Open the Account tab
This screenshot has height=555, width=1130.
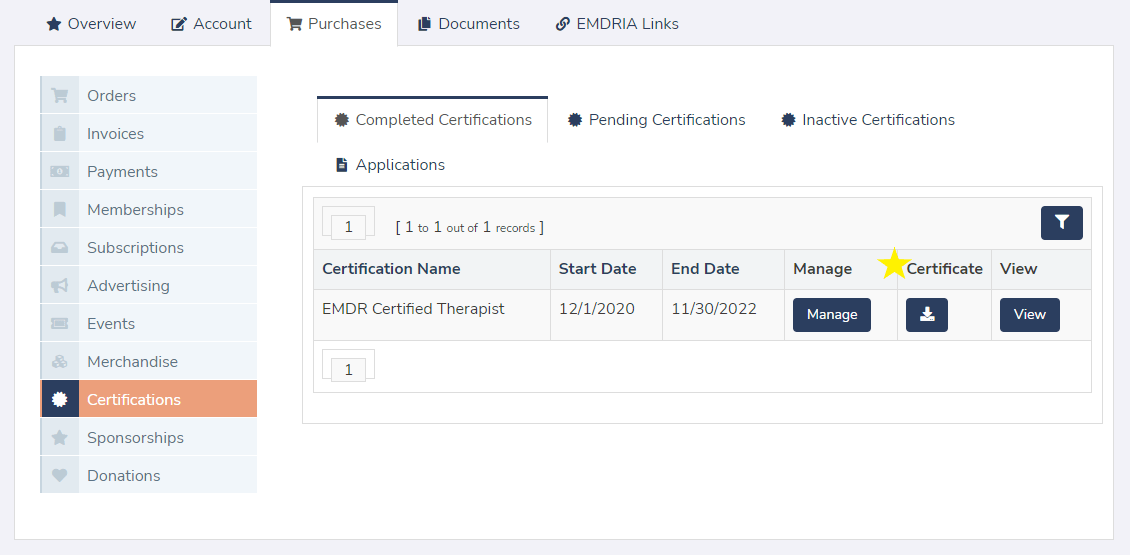click(x=211, y=24)
